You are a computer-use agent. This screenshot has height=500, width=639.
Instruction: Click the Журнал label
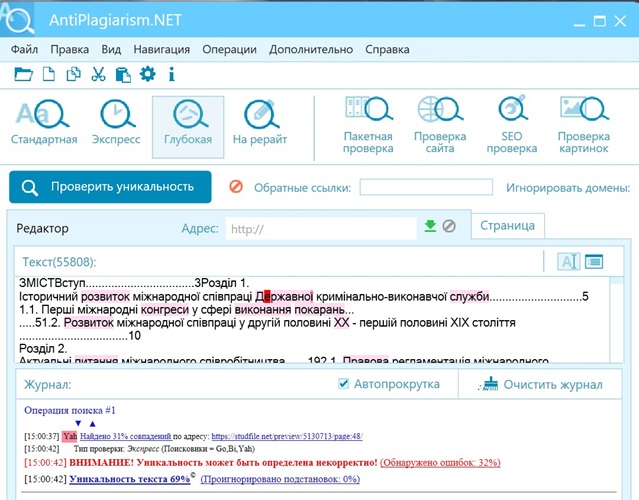pyautogui.click(x=48, y=385)
